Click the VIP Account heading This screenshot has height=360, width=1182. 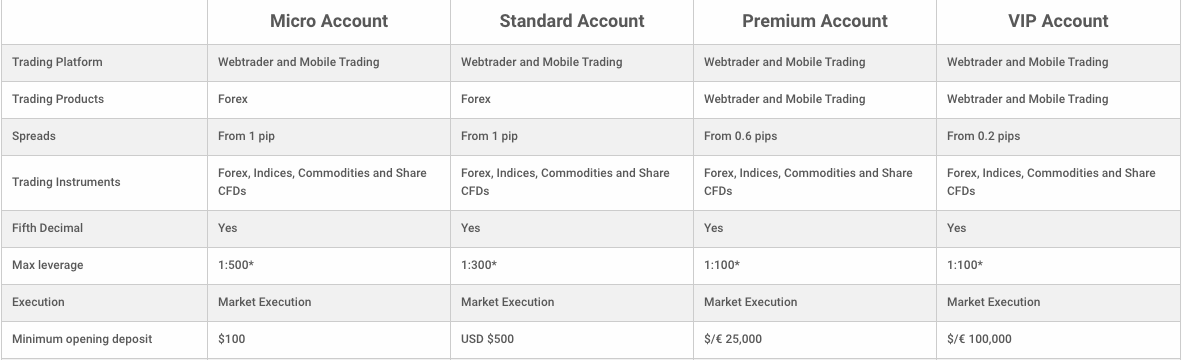1058,21
